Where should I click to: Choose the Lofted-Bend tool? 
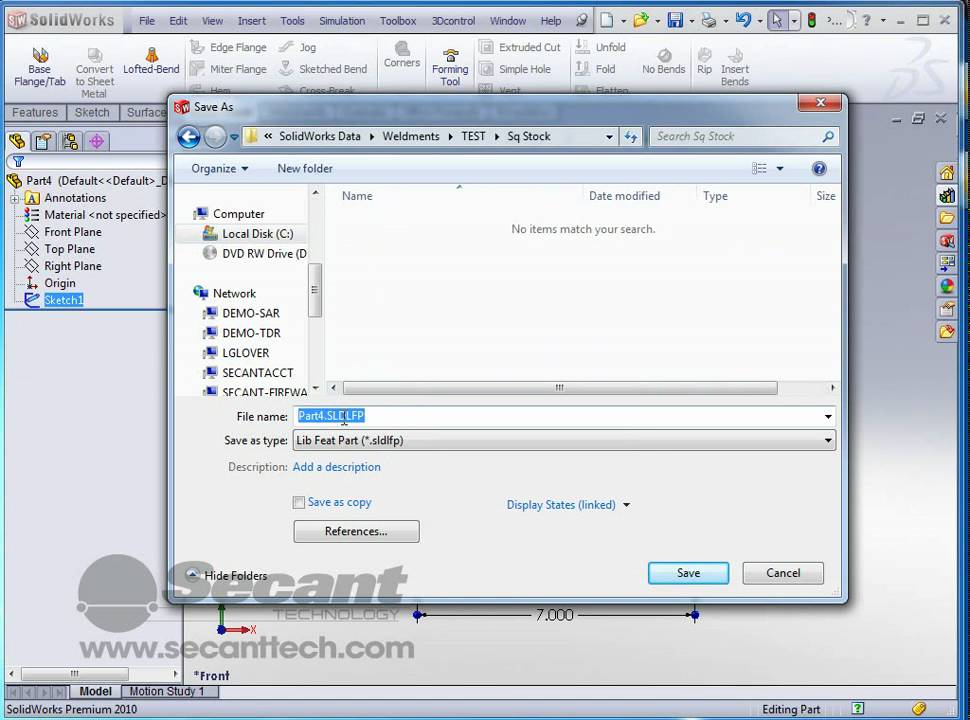[151, 61]
